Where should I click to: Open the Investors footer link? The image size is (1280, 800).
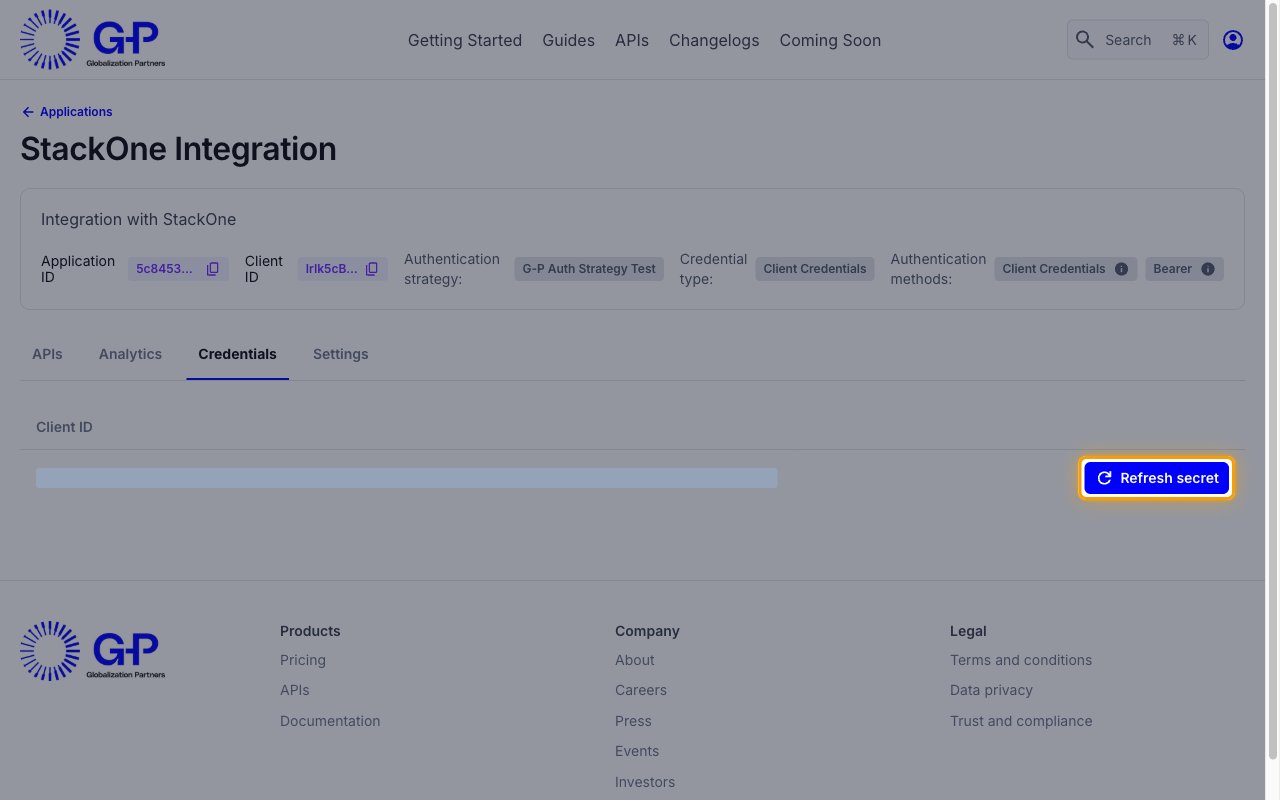click(x=645, y=782)
